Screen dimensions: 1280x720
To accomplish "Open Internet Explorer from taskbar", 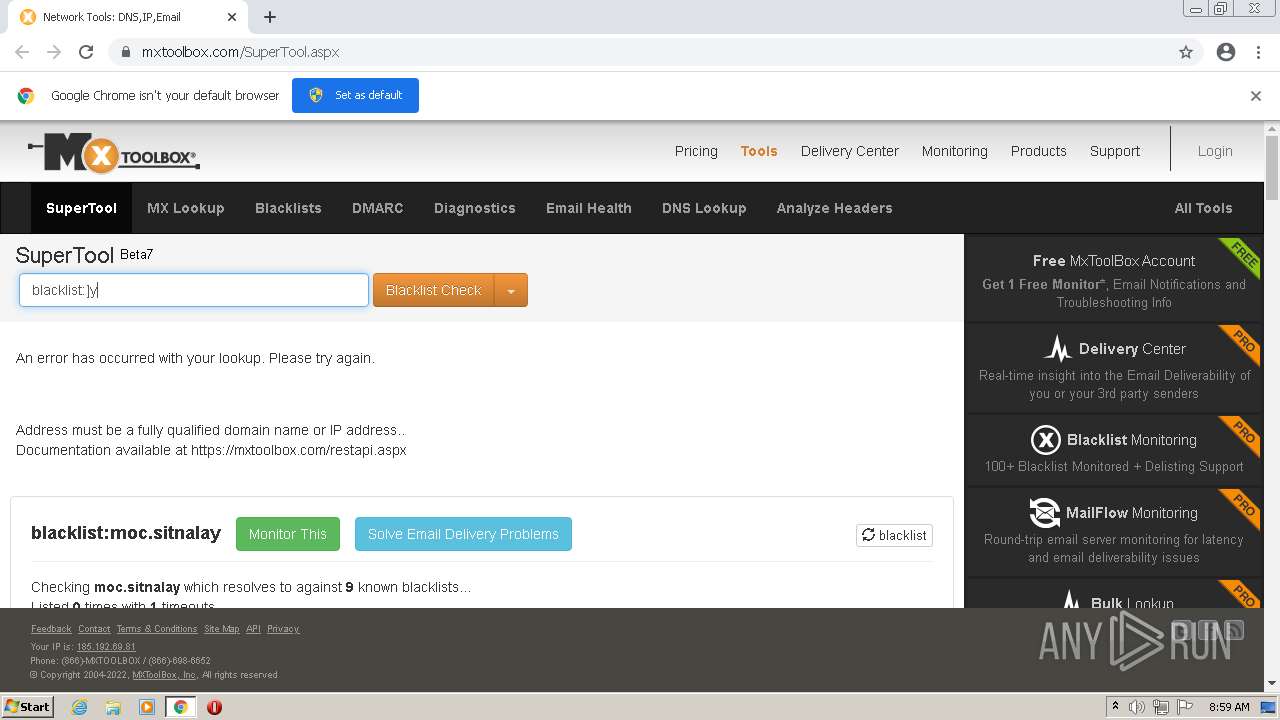I will (79, 707).
